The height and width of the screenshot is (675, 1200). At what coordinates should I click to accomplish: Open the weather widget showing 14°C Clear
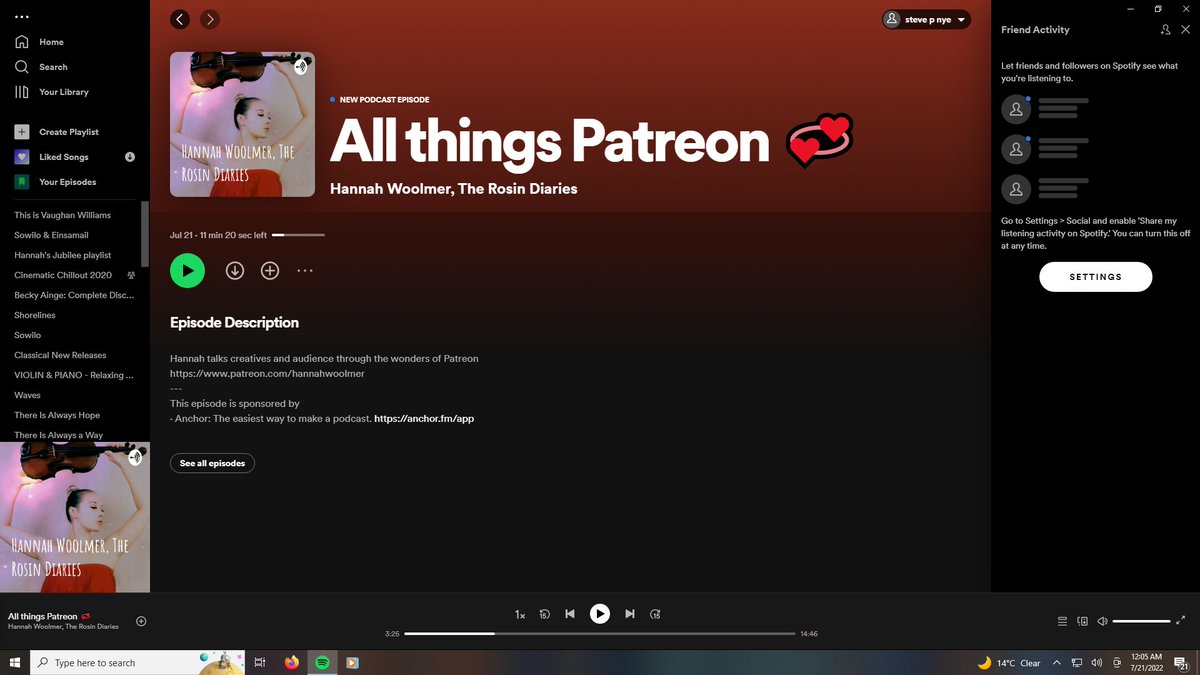tap(1010, 663)
